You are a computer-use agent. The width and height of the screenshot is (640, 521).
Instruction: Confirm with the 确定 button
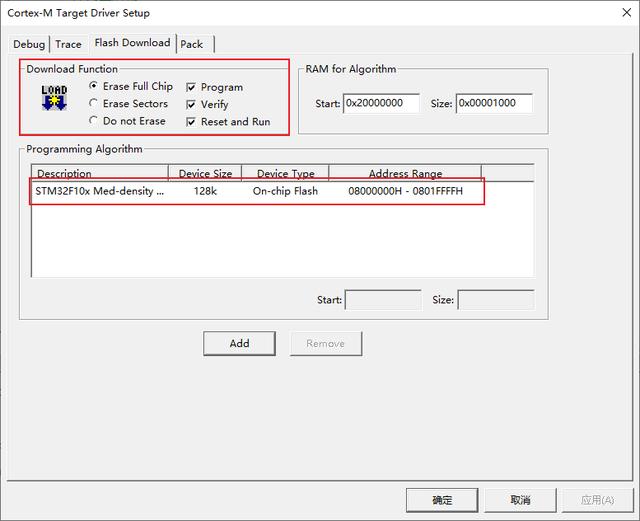click(442, 500)
